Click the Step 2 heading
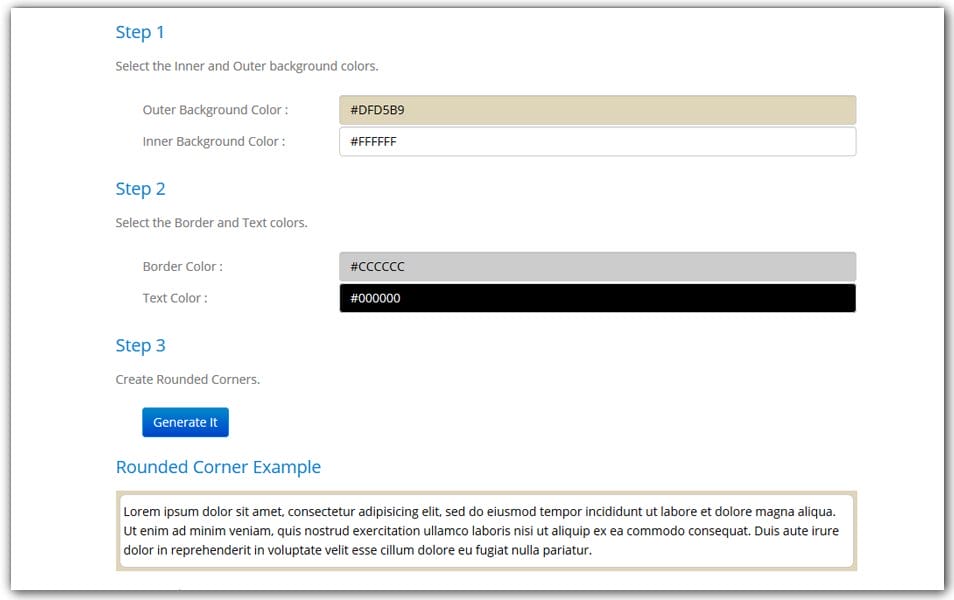Image resolution: width=954 pixels, height=600 pixels. pyautogui.click(x=140, y=188)
